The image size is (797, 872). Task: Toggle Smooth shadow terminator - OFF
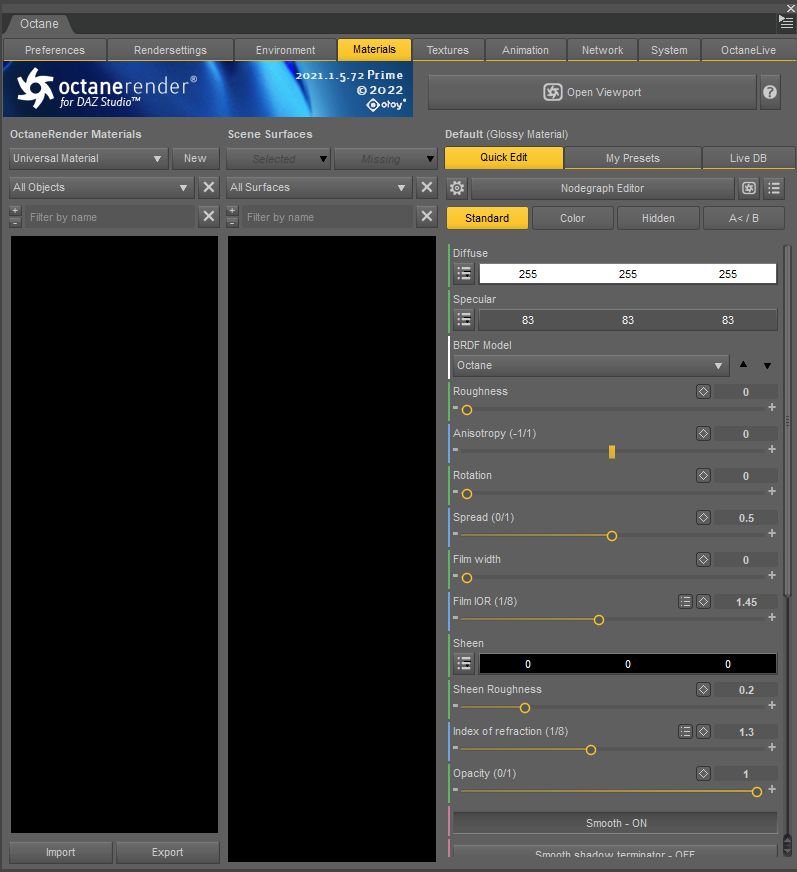[x=615, y=853]
